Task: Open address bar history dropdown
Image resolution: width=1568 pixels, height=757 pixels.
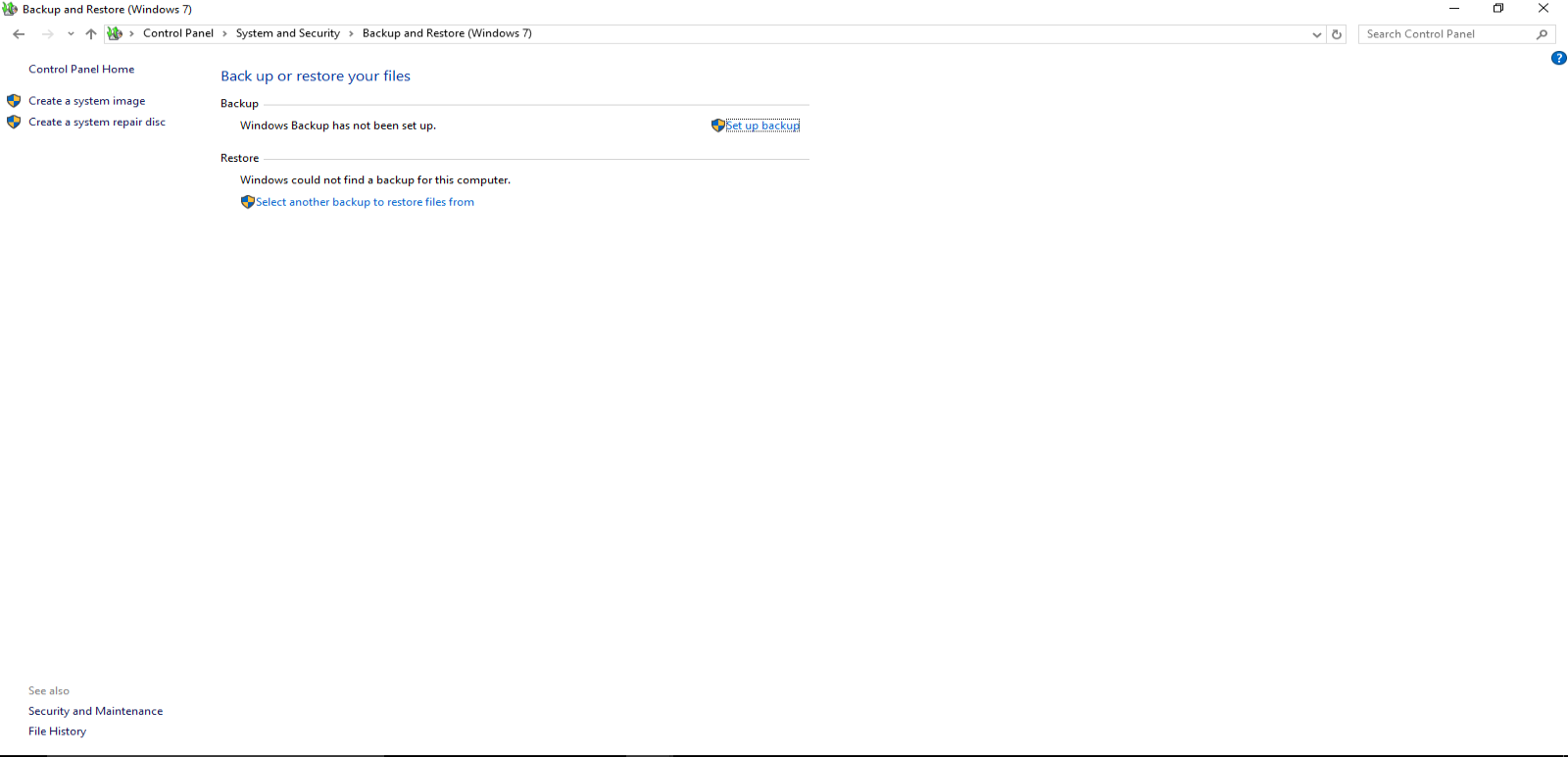Action: click(x=1317, y=34)
